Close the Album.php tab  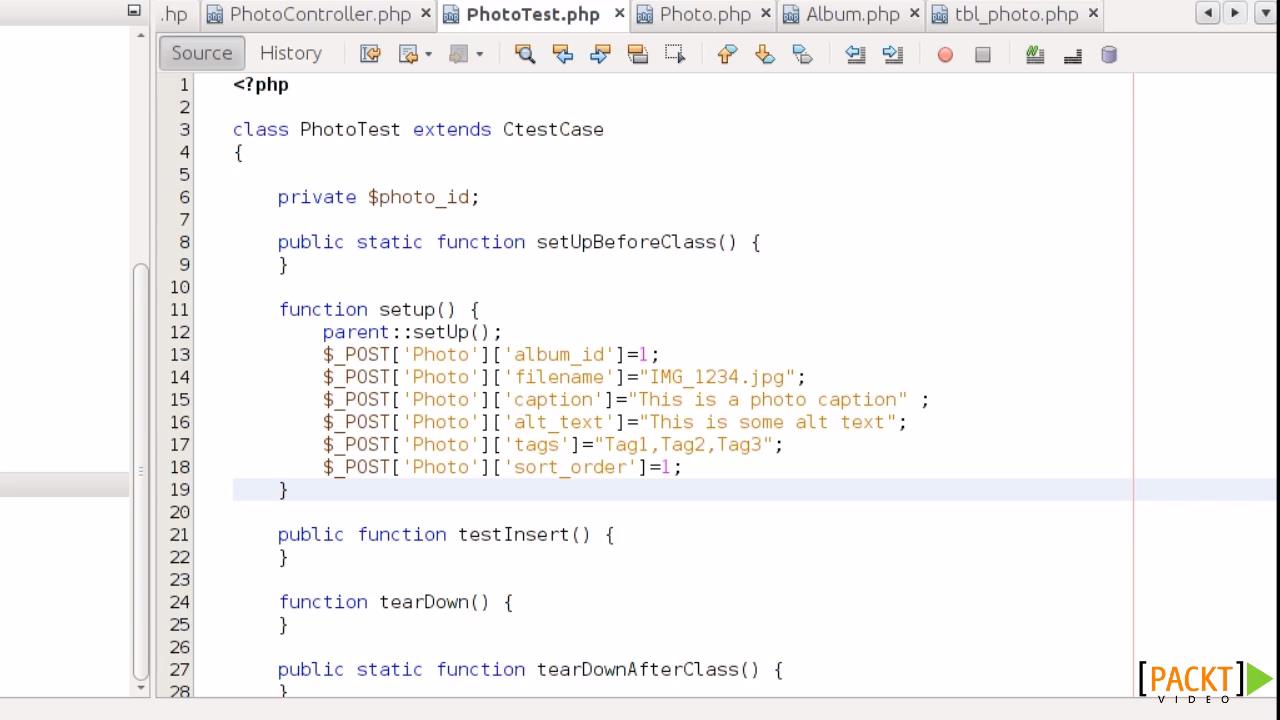(x=914, y=14)
